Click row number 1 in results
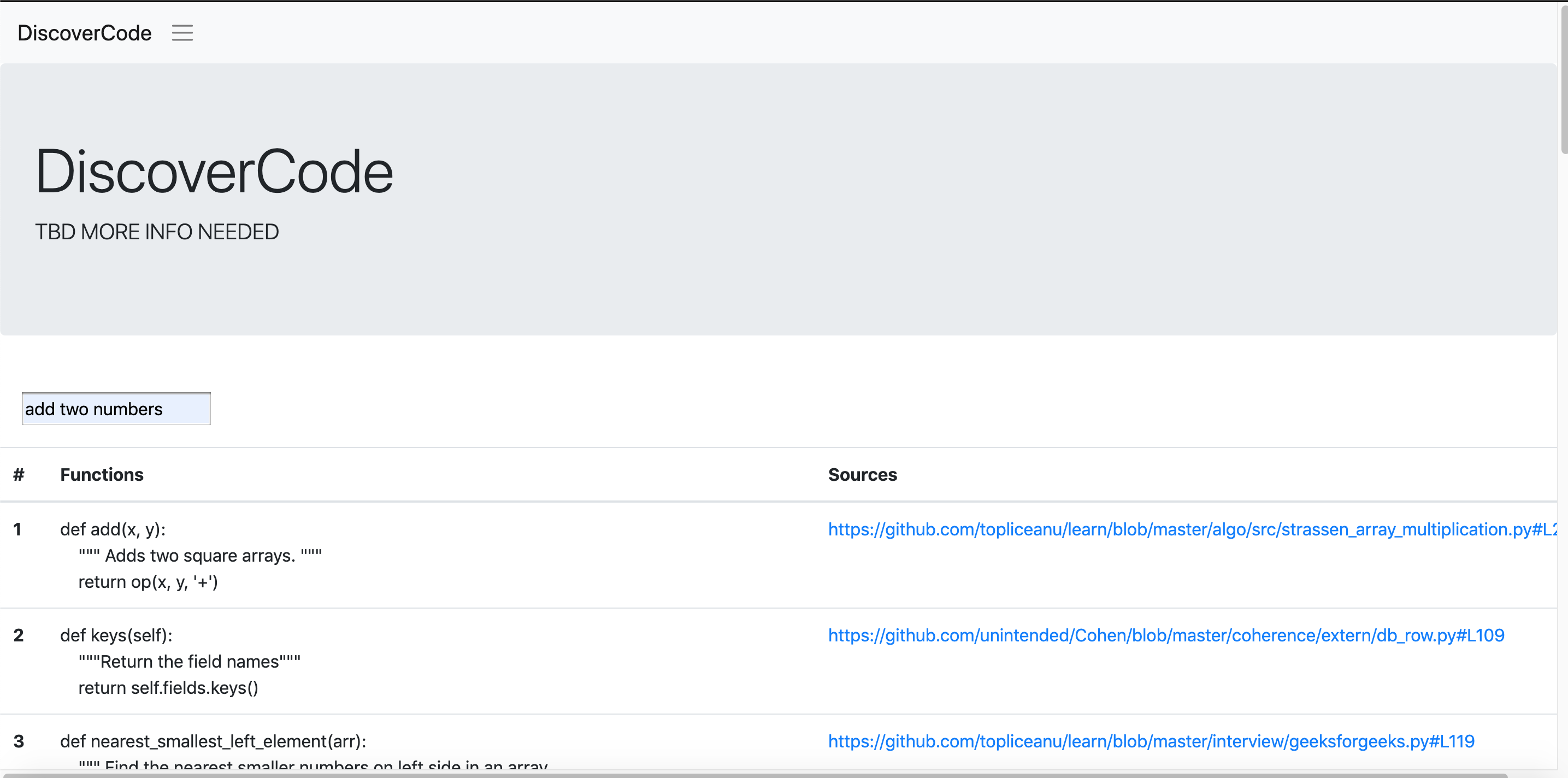This screenshot has height=778, width=1568. tap(17, 529)
